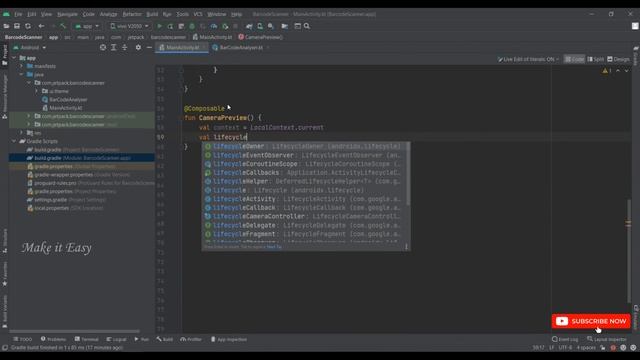Click the Search Everywhere magnifier icon
640x360 pixels.
[307, 26]
